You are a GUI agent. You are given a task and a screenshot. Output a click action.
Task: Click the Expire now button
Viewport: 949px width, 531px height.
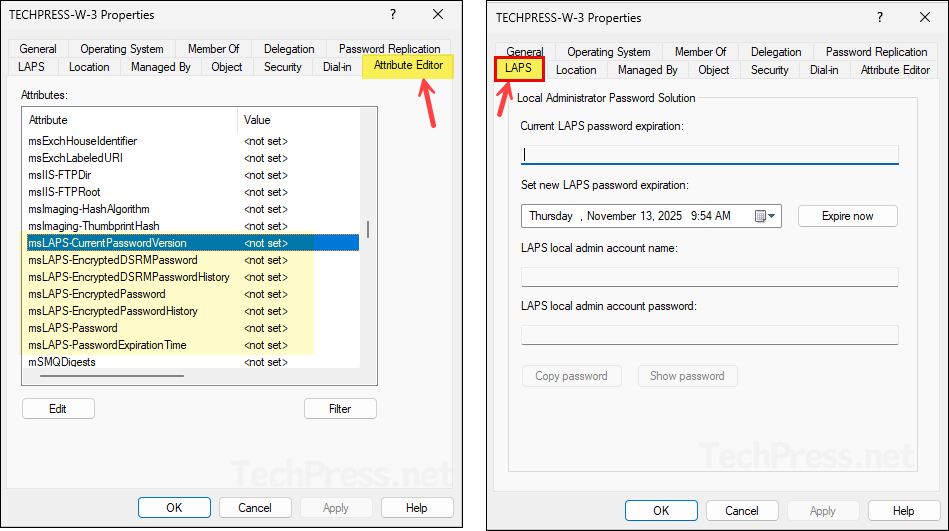[847, 216]
